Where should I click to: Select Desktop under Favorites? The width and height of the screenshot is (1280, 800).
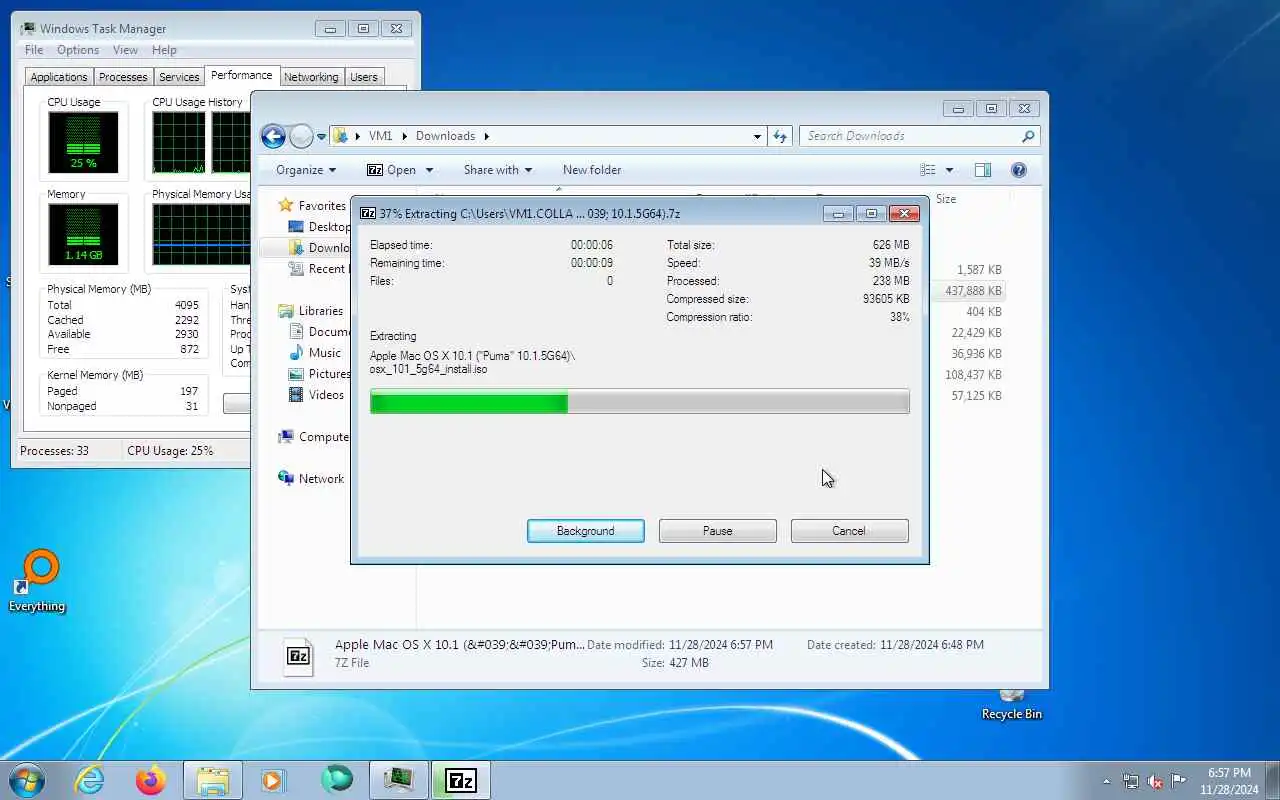(x=319, y=227)
